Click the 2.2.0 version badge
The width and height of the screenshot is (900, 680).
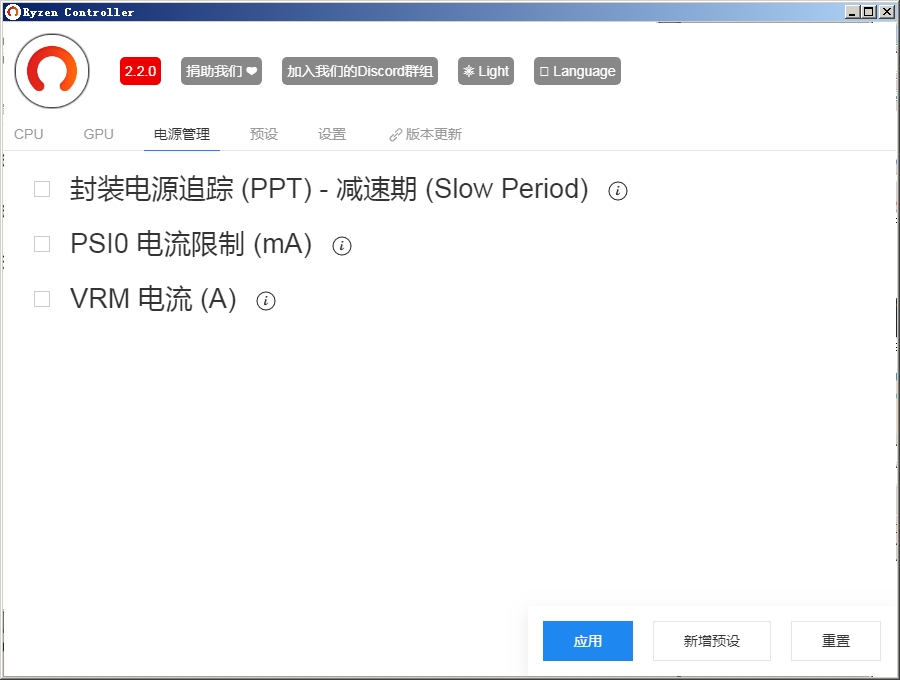139,71
